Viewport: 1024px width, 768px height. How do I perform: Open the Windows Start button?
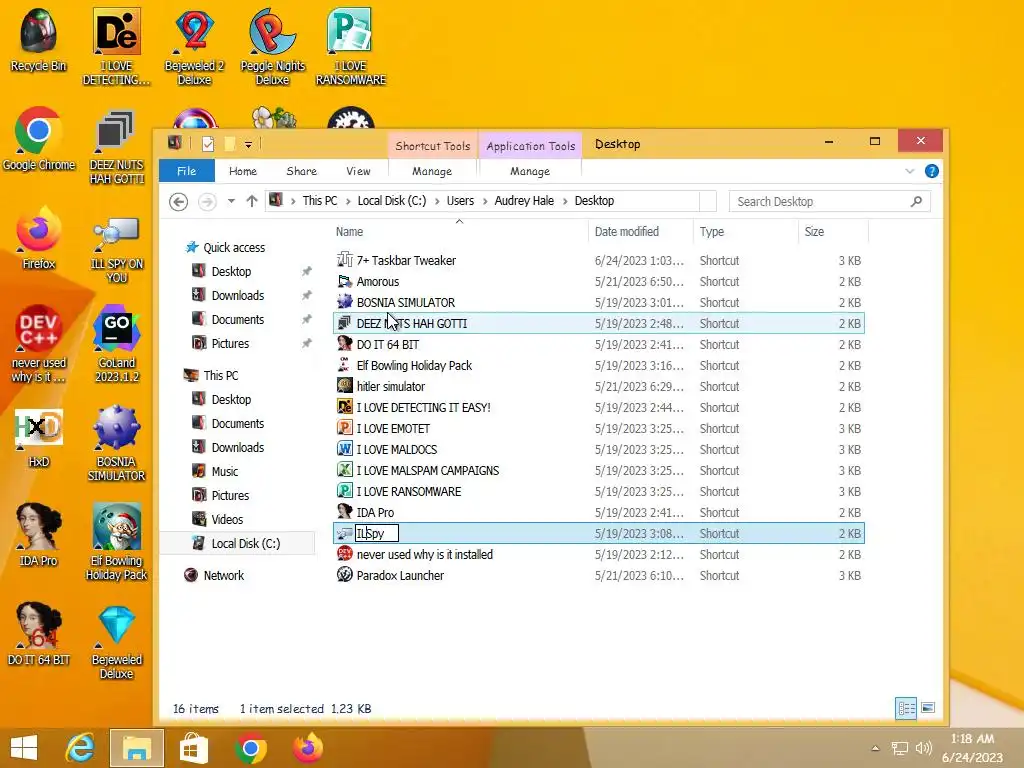coord(24,748)
